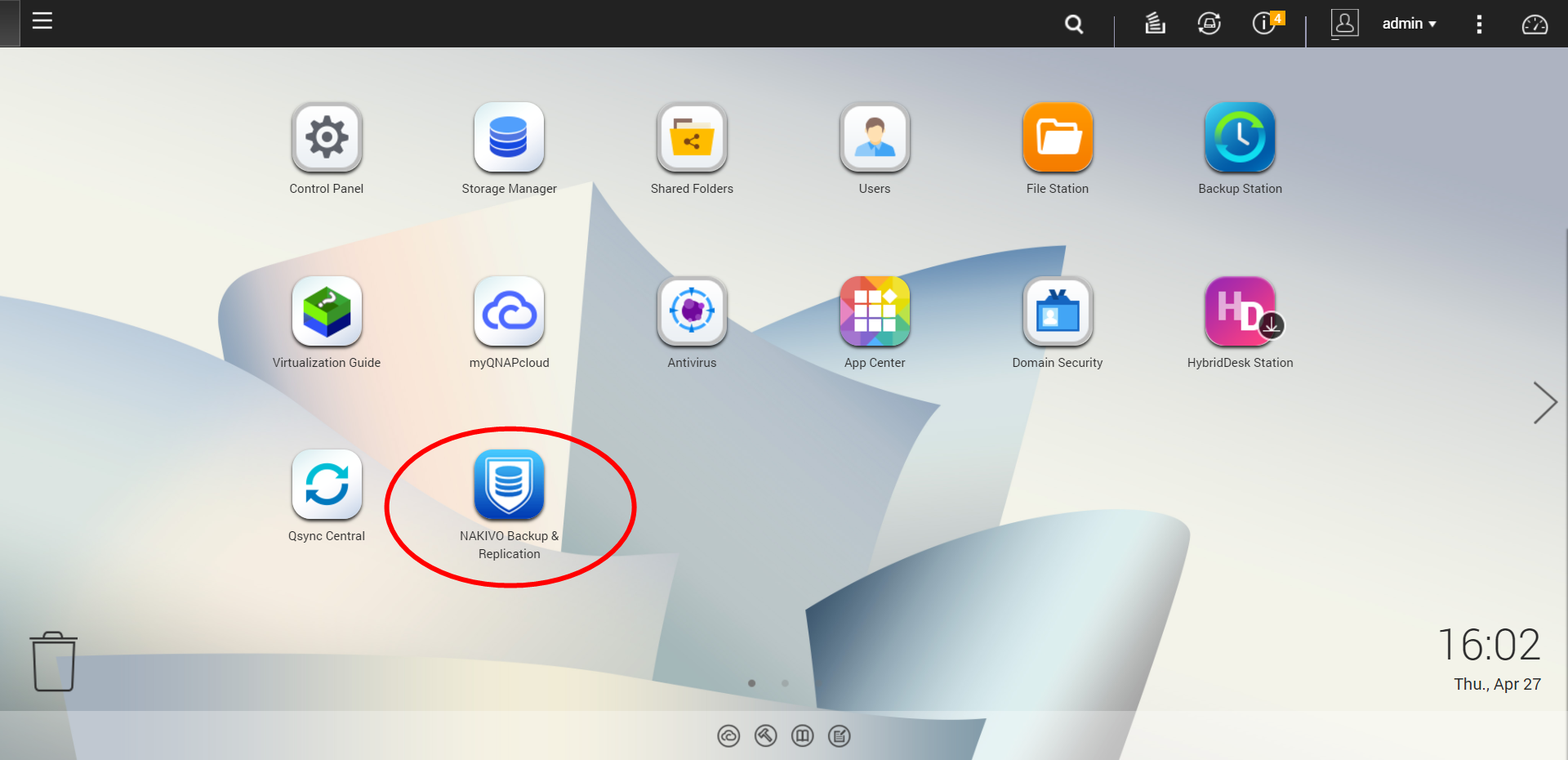Launch the App Center
The height and width of the screenshot is (760, 1568).
click(x=875, y=312)
